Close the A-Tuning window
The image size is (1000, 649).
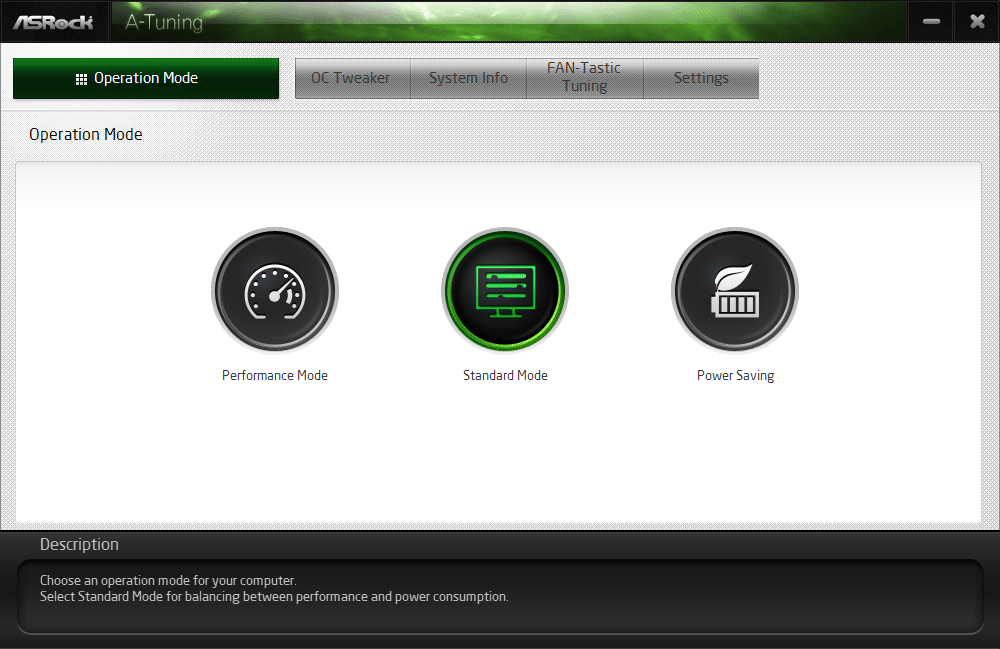click(x=977, y=22)
